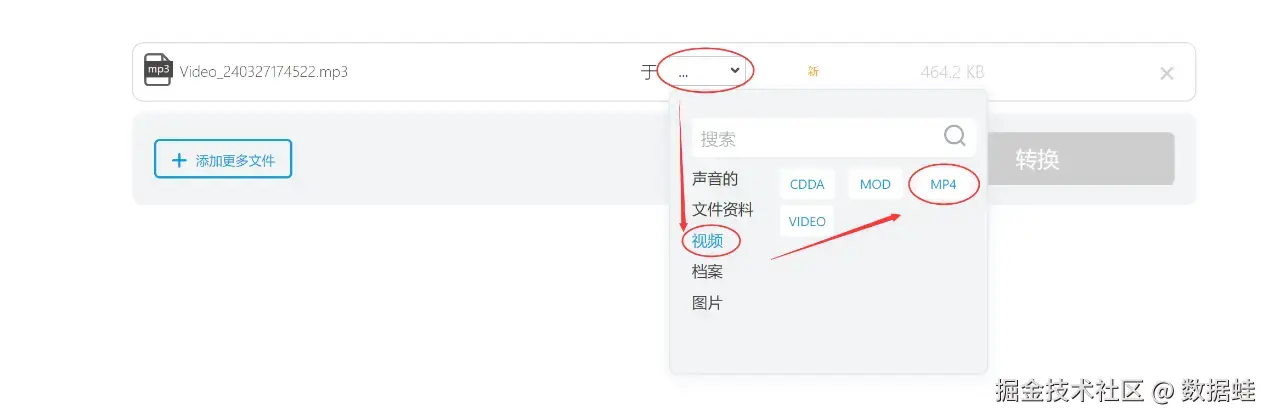Select the 声音的 category

tap(715, 179)
